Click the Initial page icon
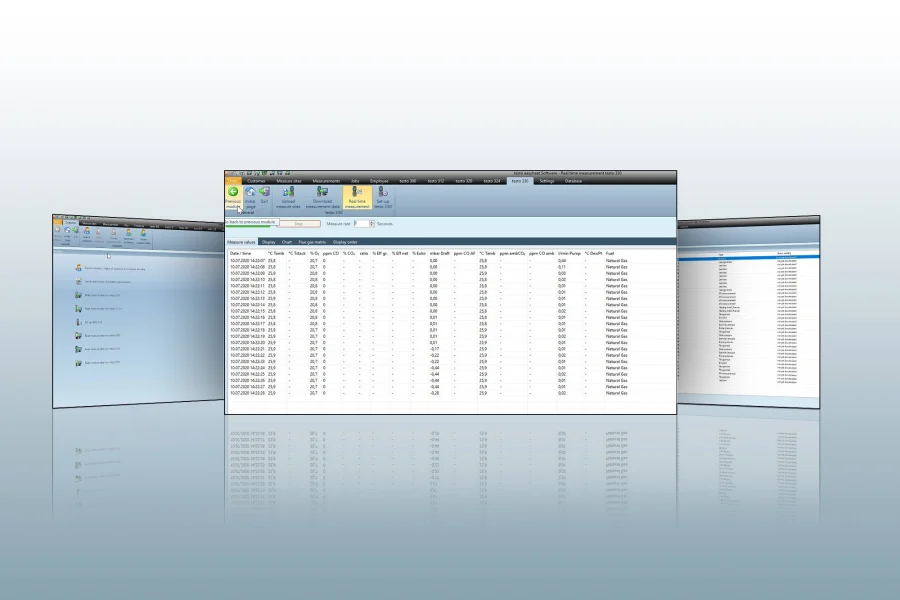The width and height of the screenshot is (900, 600). (250, 192)
